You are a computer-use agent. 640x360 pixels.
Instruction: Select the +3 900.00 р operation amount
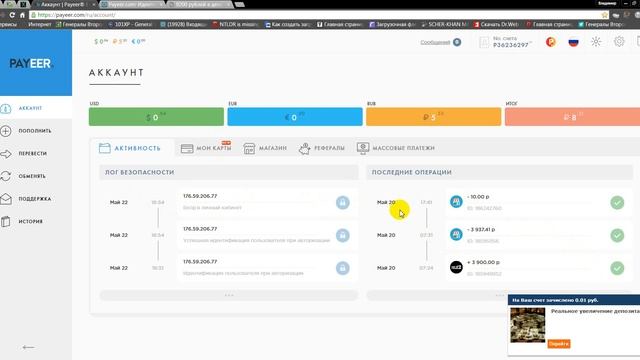pos(483,262)
